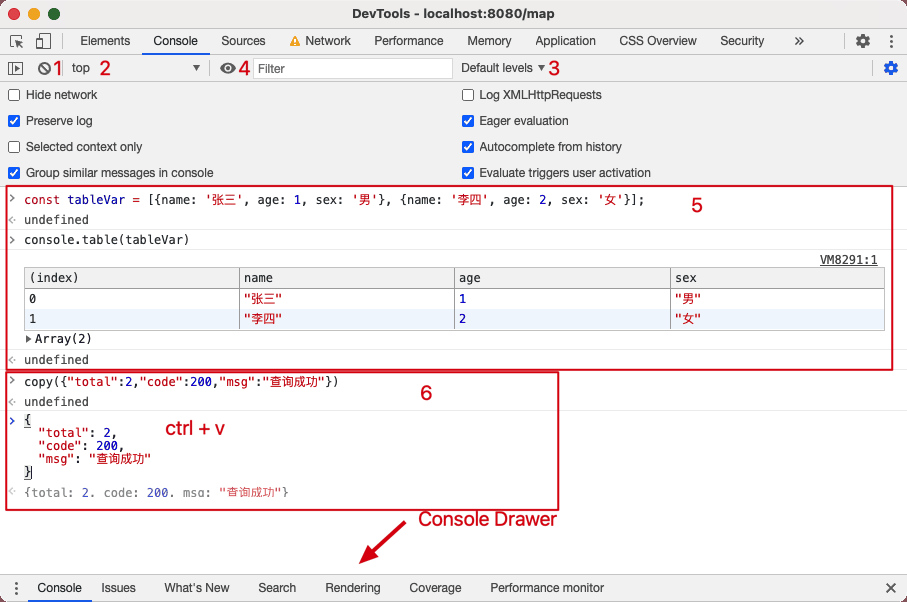Click the macOS green fullscreen button
The image size is (907, 602).
54,14
